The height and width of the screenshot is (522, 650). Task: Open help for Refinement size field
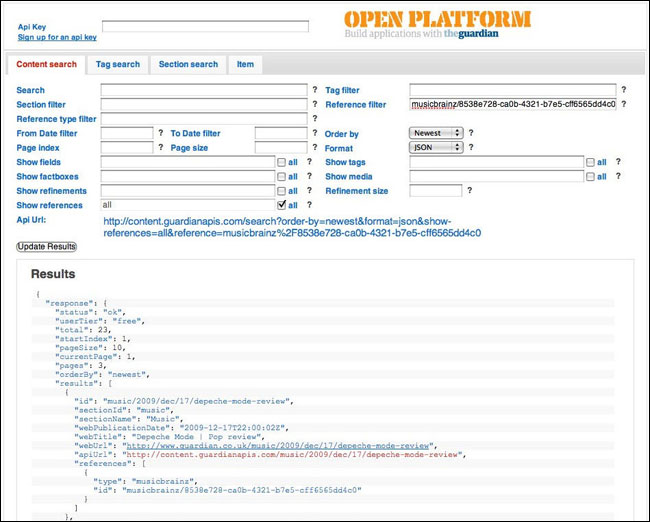[469, 190]
